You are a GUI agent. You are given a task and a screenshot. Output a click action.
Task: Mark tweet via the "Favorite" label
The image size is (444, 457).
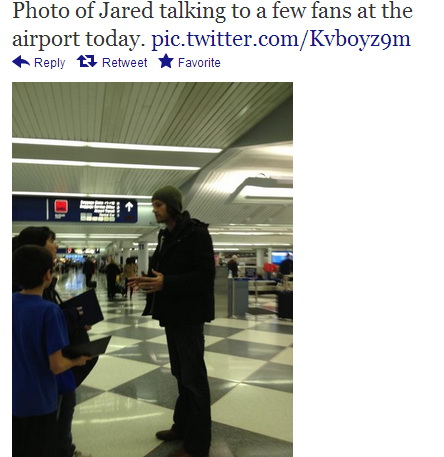pos(199,63)
